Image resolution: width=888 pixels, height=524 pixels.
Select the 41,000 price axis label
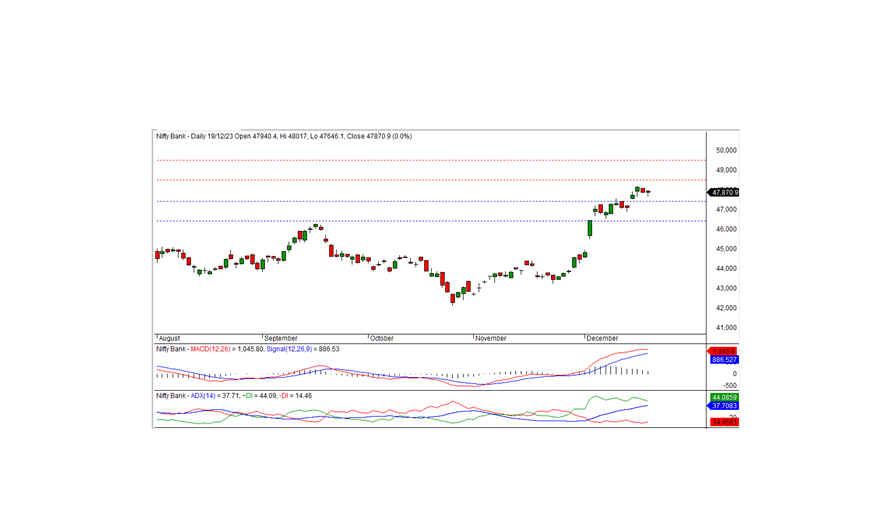coord(726,327)
